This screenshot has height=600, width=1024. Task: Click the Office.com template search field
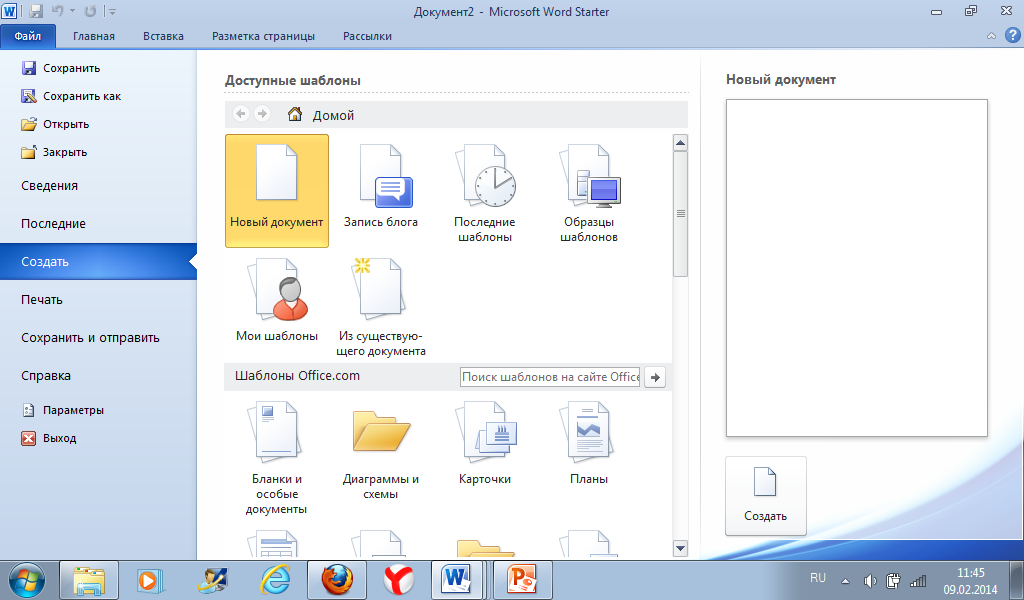550,377
